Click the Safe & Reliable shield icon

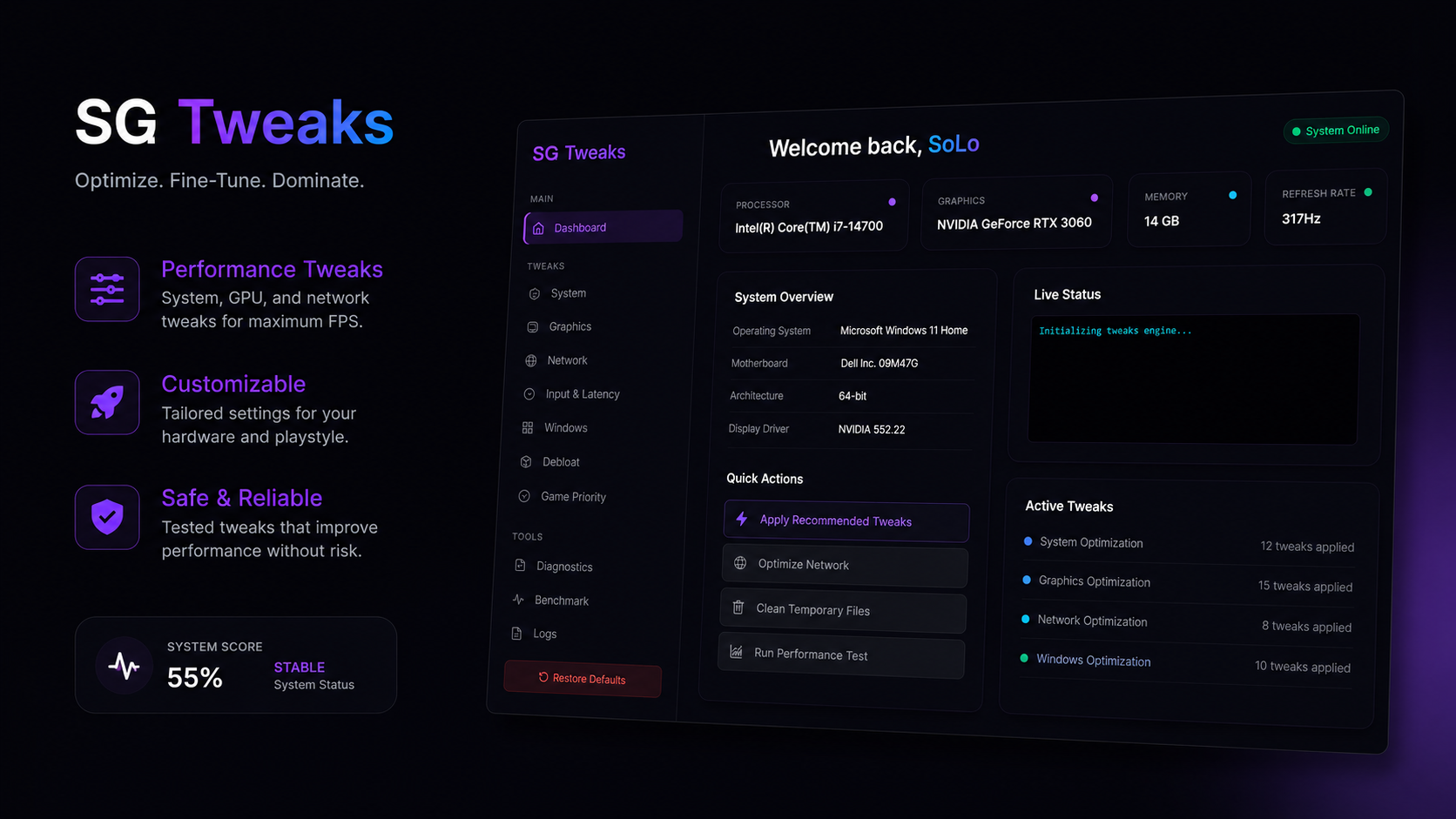click(107, 517)
